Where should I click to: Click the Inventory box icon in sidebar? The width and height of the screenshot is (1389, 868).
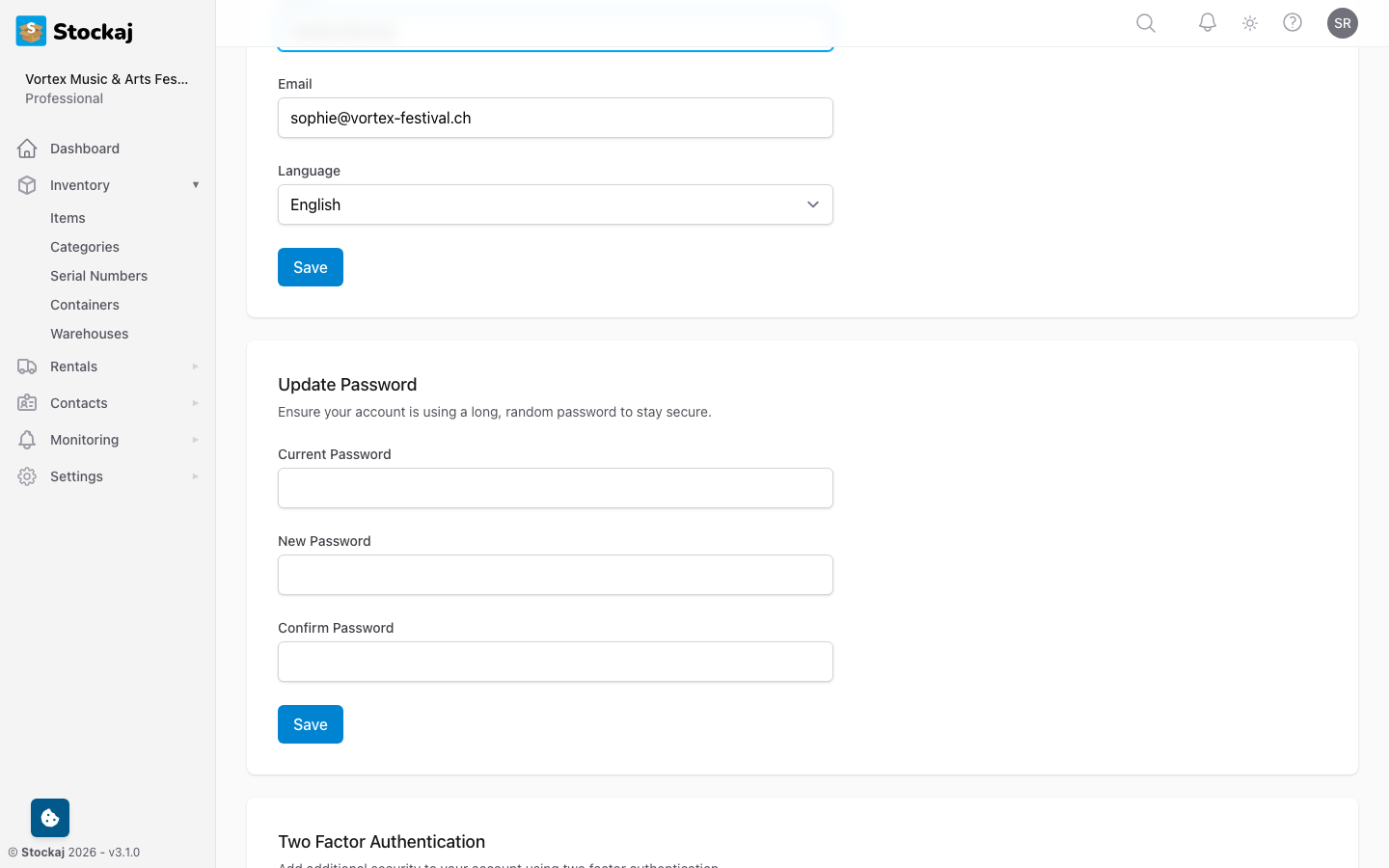pos(27,184)
